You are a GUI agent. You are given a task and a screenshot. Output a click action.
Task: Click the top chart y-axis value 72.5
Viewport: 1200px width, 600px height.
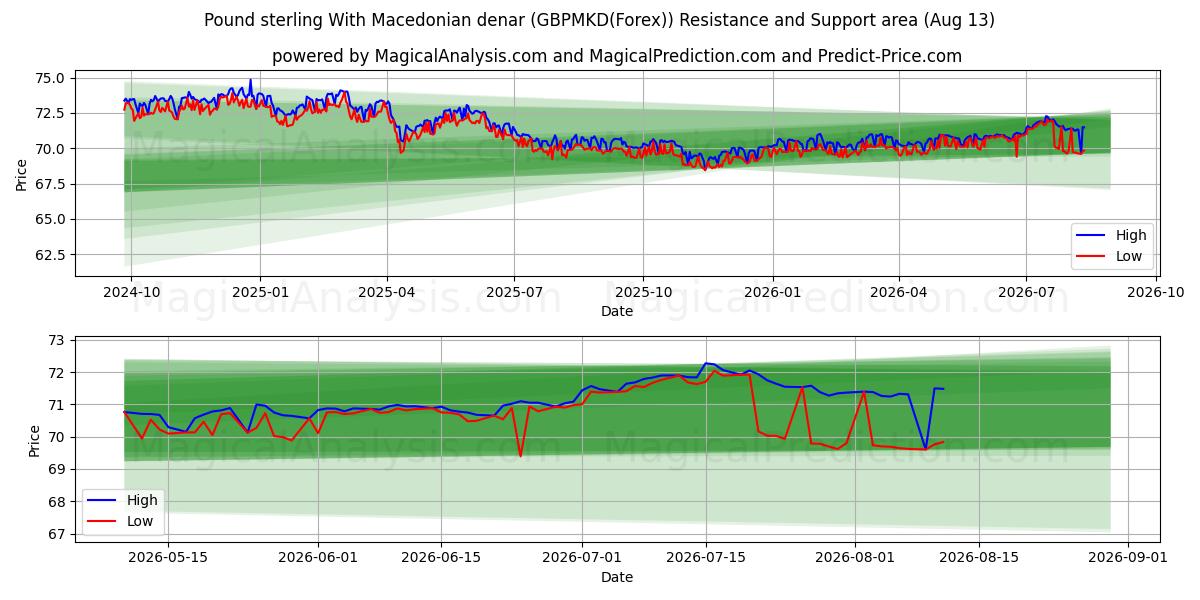pyautogui.click(x=49, y=113)
